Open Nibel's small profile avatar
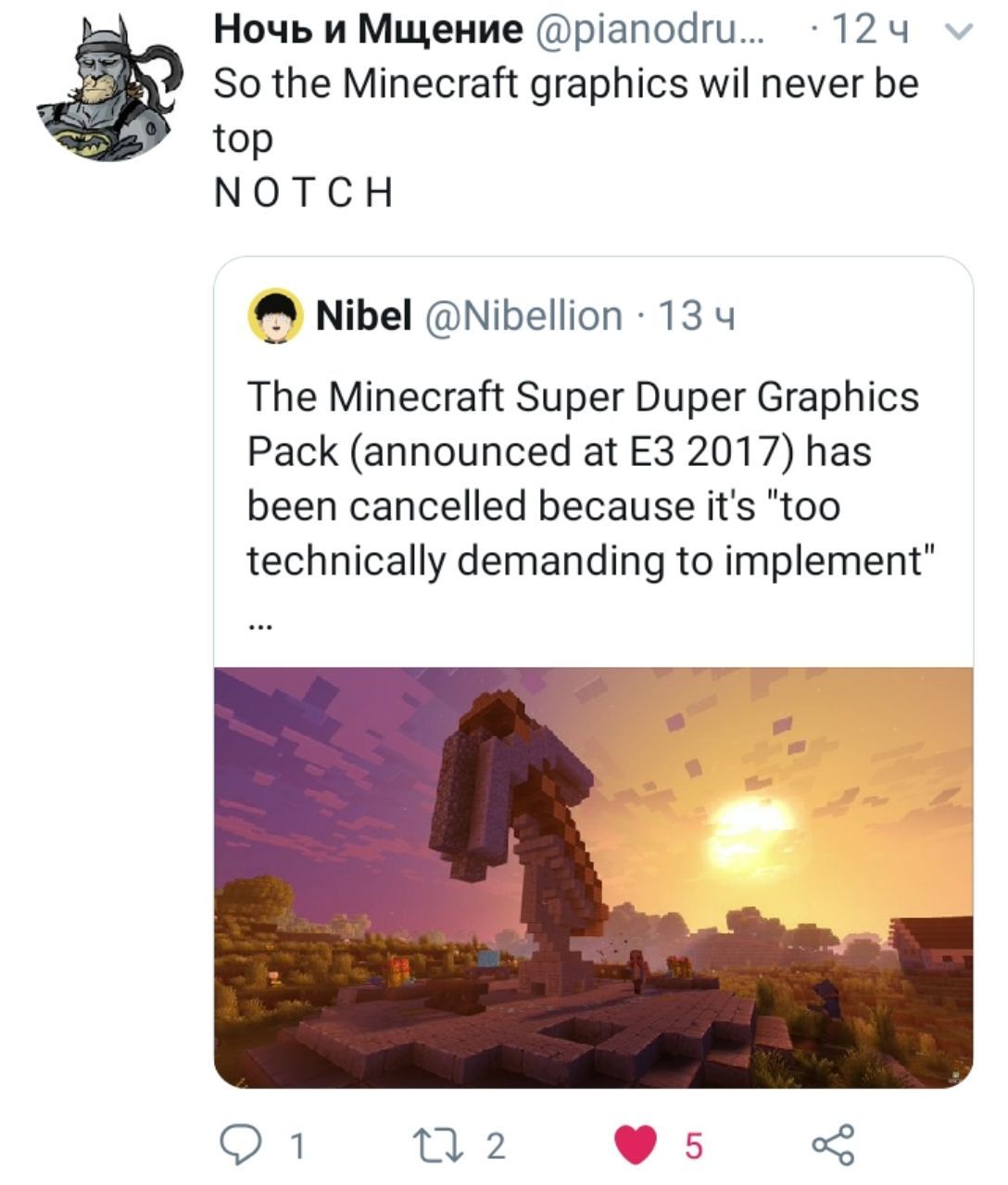 click(x=275, y=317)
